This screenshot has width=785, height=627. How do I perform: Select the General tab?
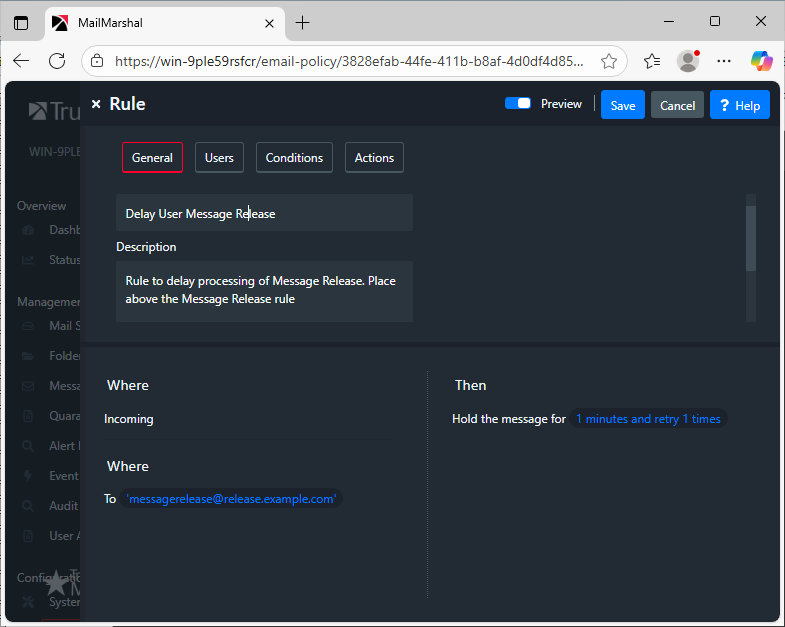coord(152,158)
